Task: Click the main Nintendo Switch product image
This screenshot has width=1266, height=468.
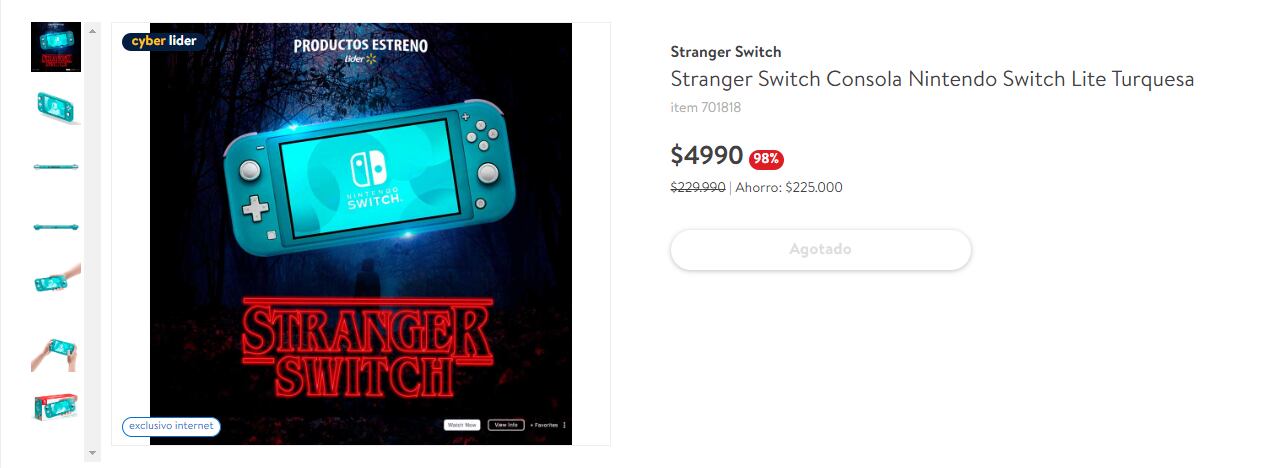Action: click(361, 180)
